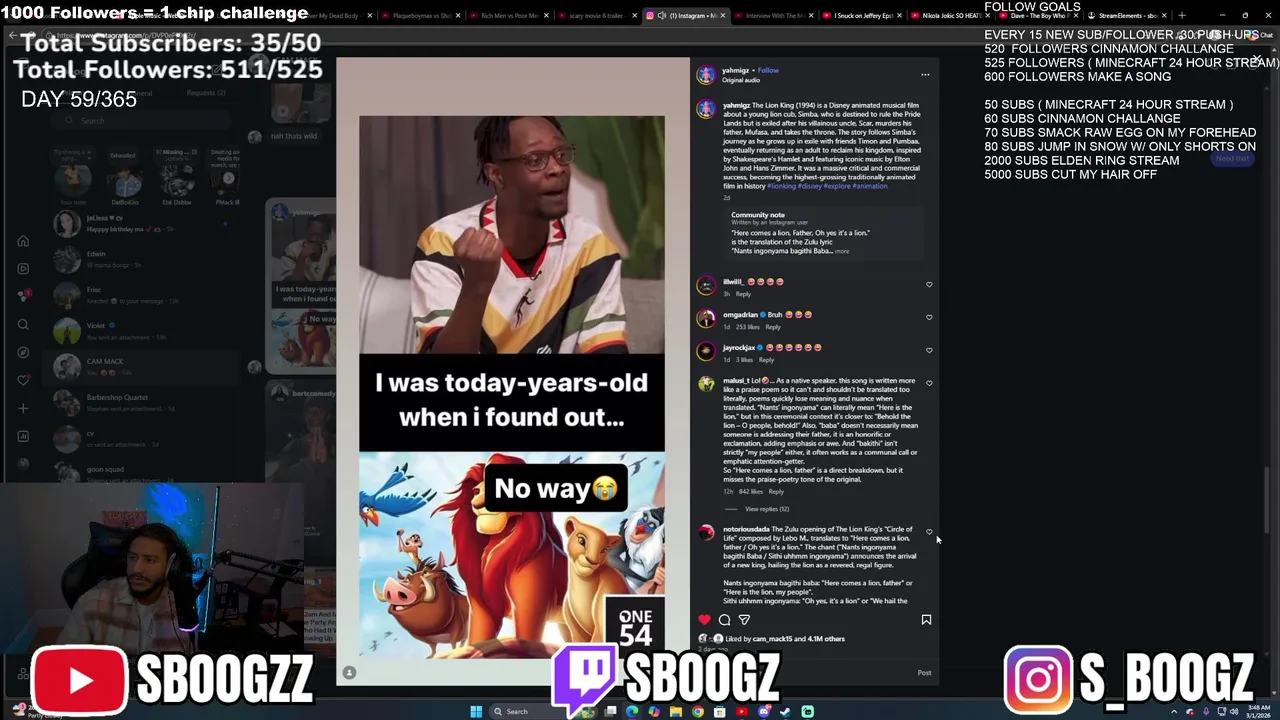Open comment icon below the post
Screen dimensions: 1280x720
(x=724, y=620)
